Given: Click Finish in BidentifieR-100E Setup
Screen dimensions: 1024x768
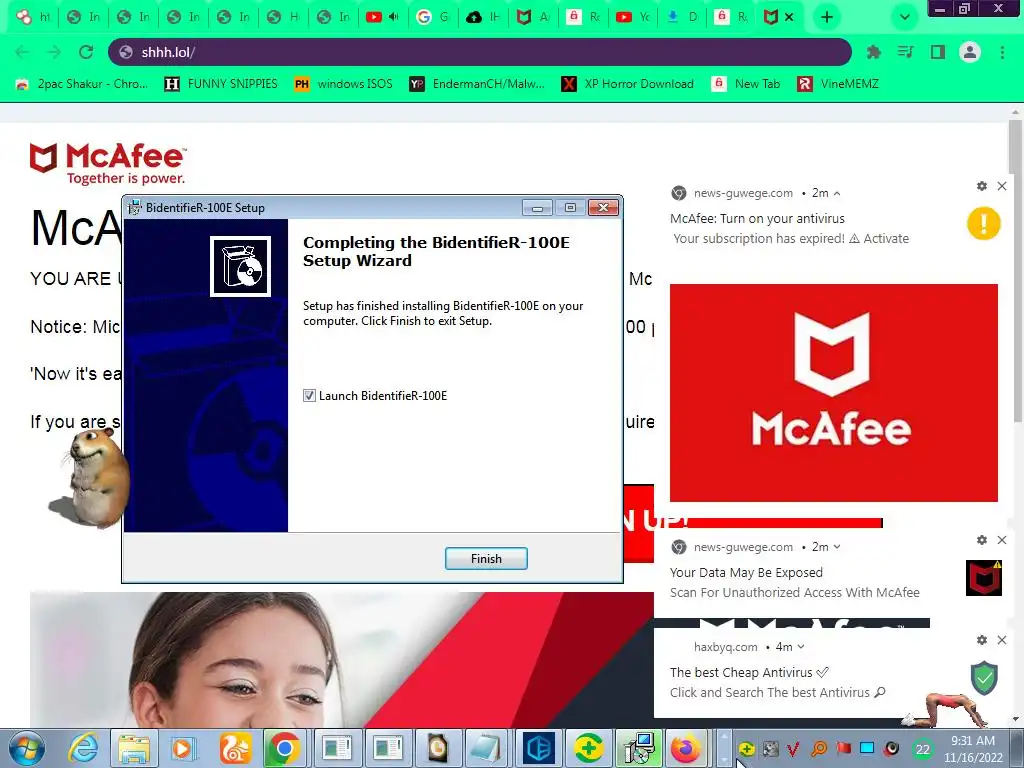Looking at the screenshot, I should click(486, 559).
